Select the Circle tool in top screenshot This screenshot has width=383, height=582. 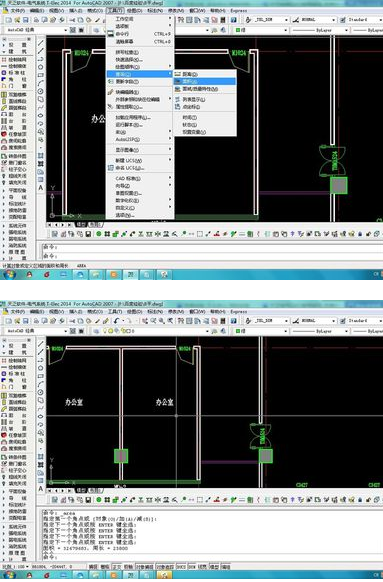coord(41,91)
